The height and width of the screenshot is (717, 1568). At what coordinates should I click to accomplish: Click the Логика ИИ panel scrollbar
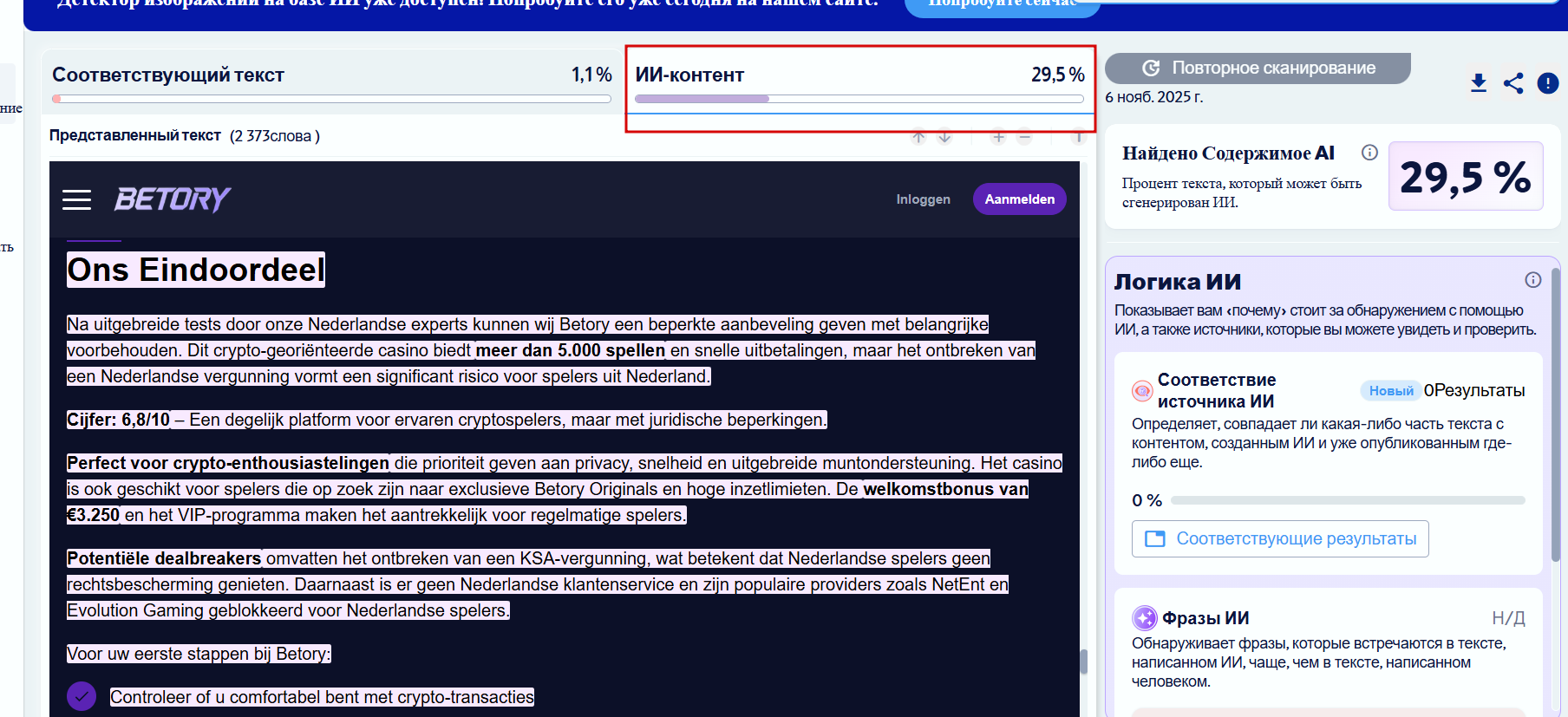click(1555, 414)
